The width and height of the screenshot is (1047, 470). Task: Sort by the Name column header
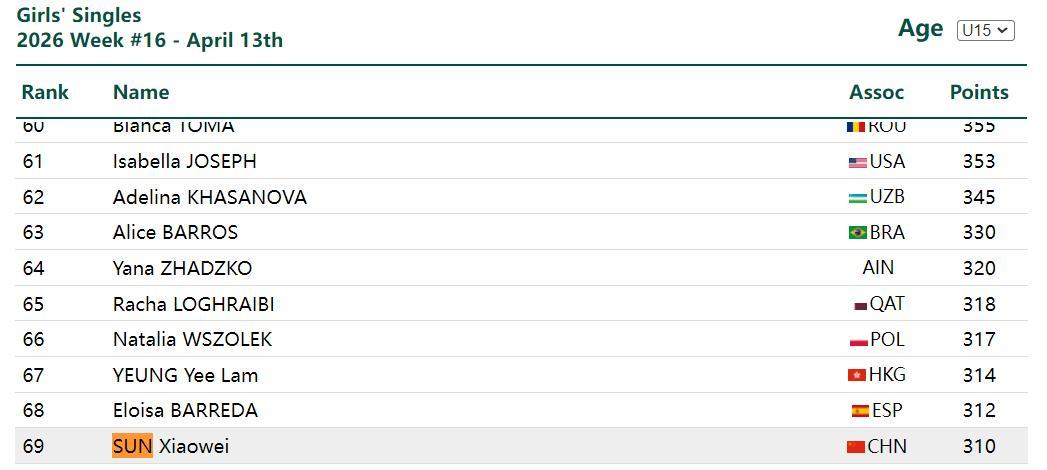[141, 92]
